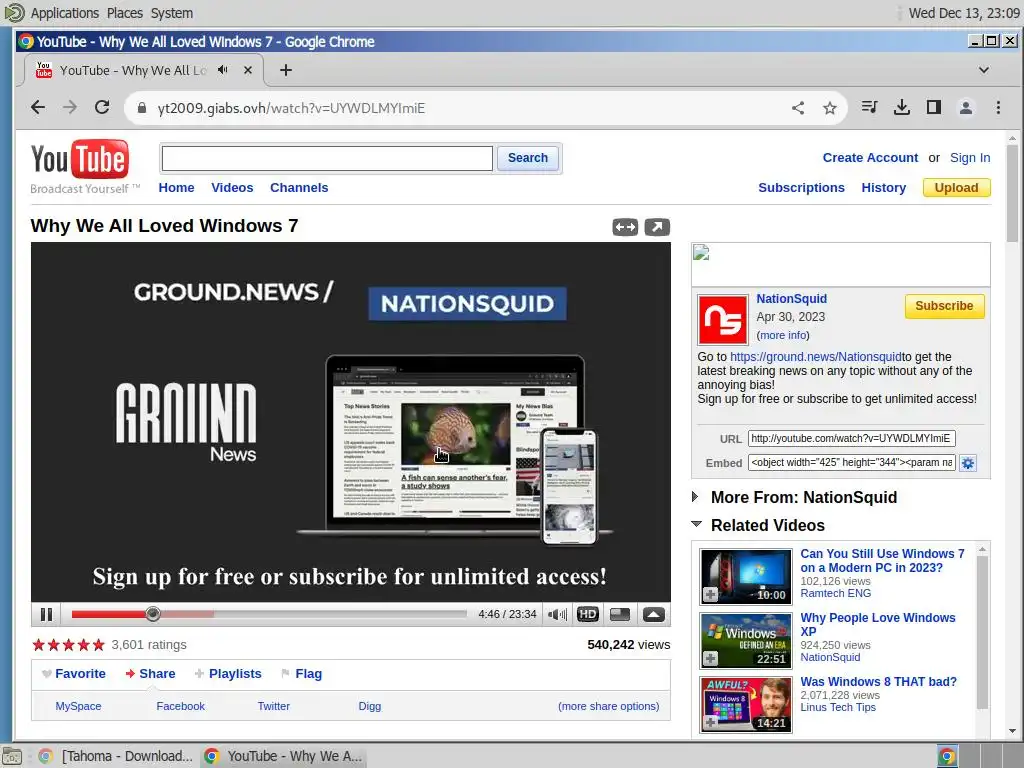The height and width of the screenshot is (768, 1024).
Task: Open Subscriptions page
Action: coord(801,187)
